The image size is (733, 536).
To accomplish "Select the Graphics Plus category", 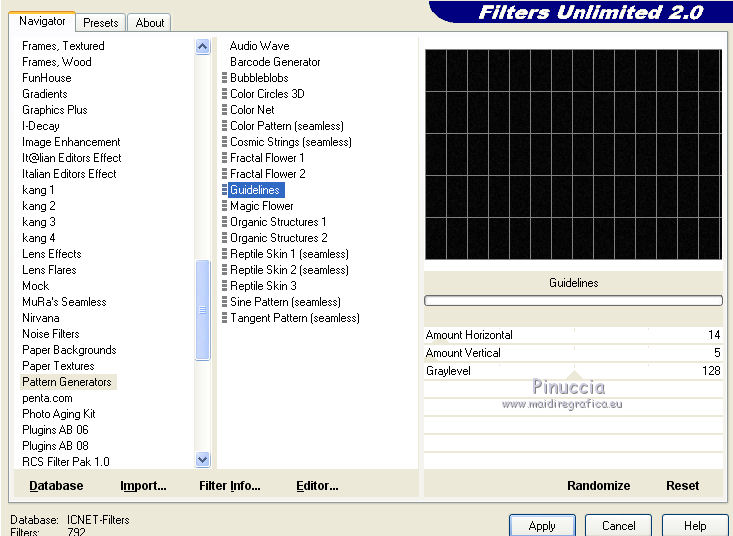I will (x=55, y=110).
